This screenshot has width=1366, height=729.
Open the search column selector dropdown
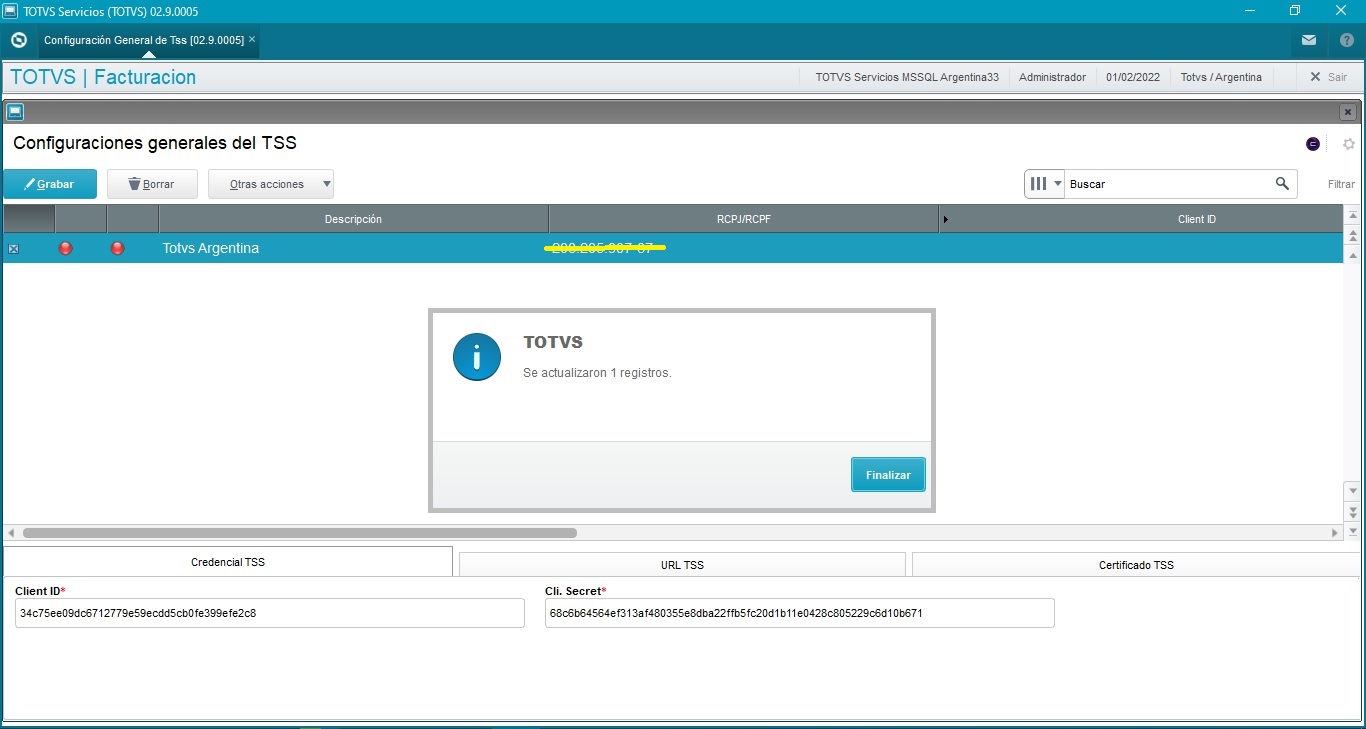[1045, 184]
